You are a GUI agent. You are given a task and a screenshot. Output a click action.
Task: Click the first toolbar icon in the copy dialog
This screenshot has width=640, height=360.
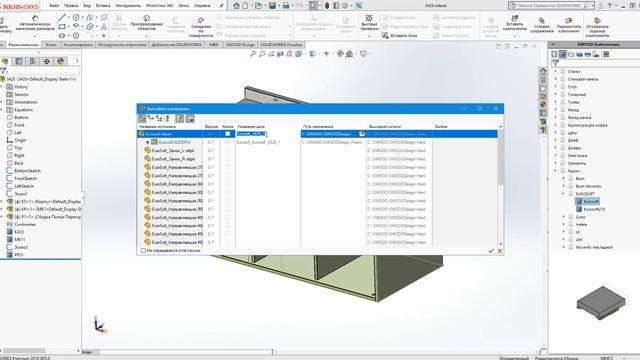(x=142, y=118)
